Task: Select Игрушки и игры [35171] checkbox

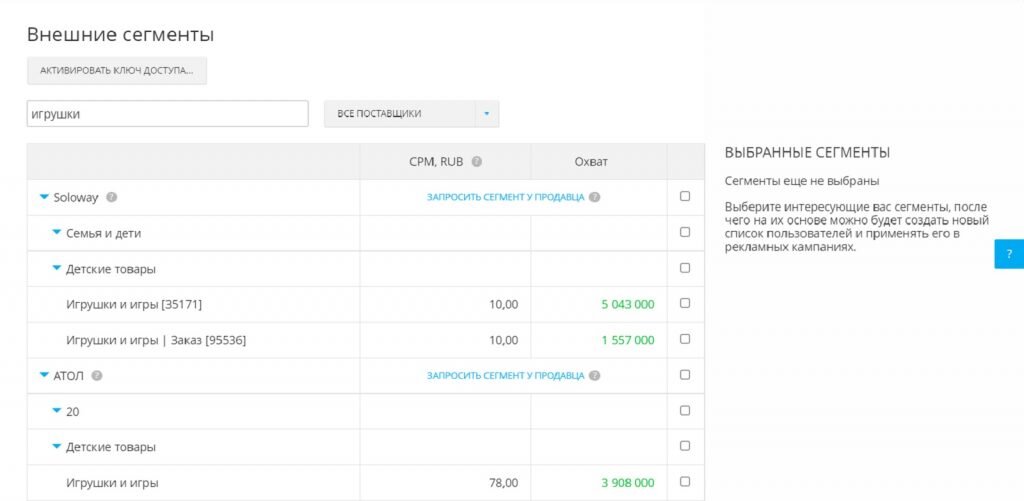Action: coord(684,303)
